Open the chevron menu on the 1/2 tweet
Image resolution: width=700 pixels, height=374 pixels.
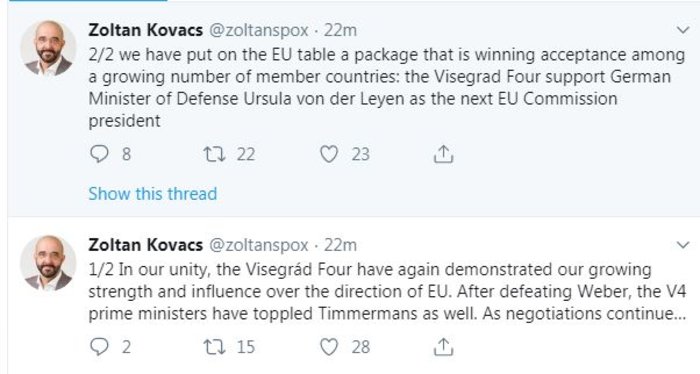[683, 245]
